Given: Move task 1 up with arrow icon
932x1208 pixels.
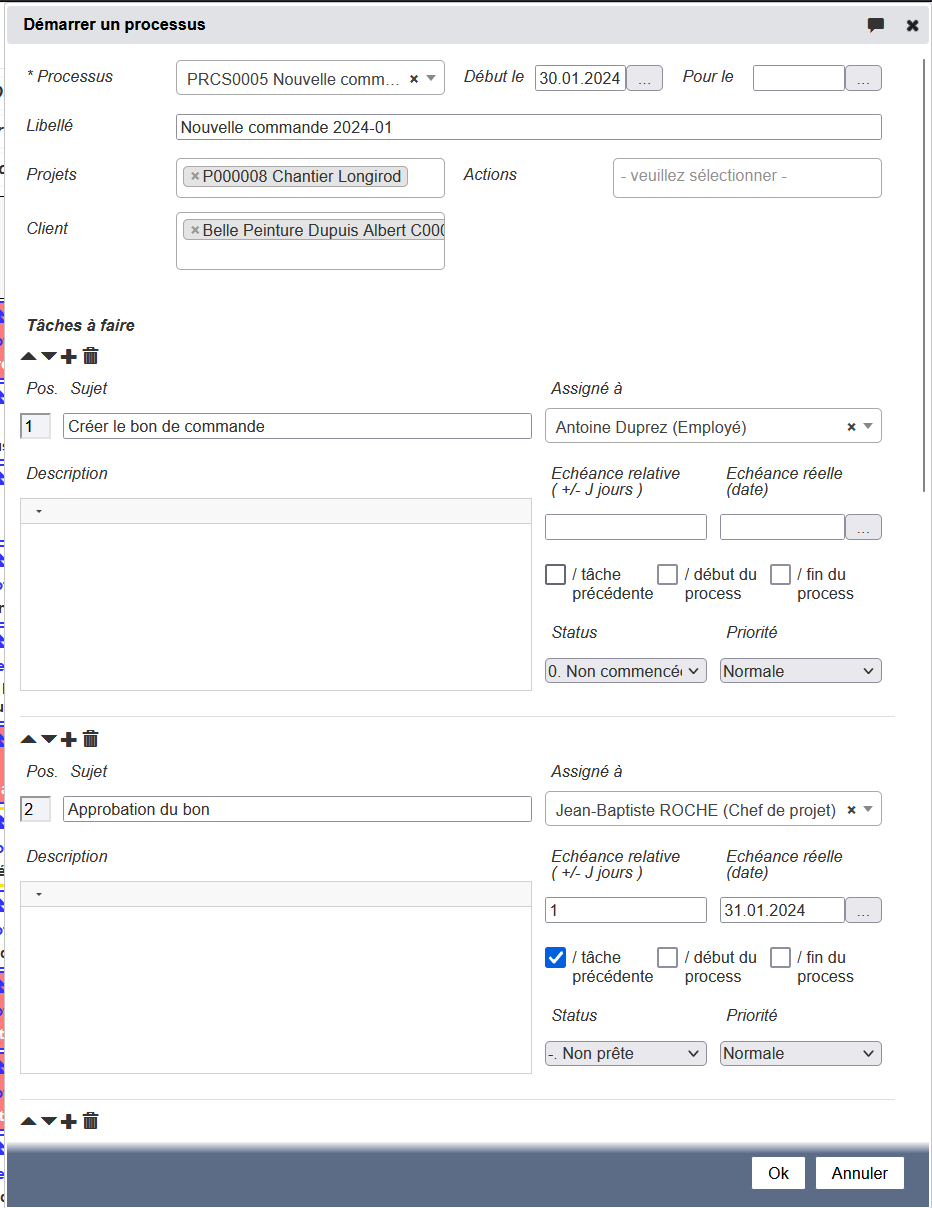Looking at the screenshot, I should (28, 356).
